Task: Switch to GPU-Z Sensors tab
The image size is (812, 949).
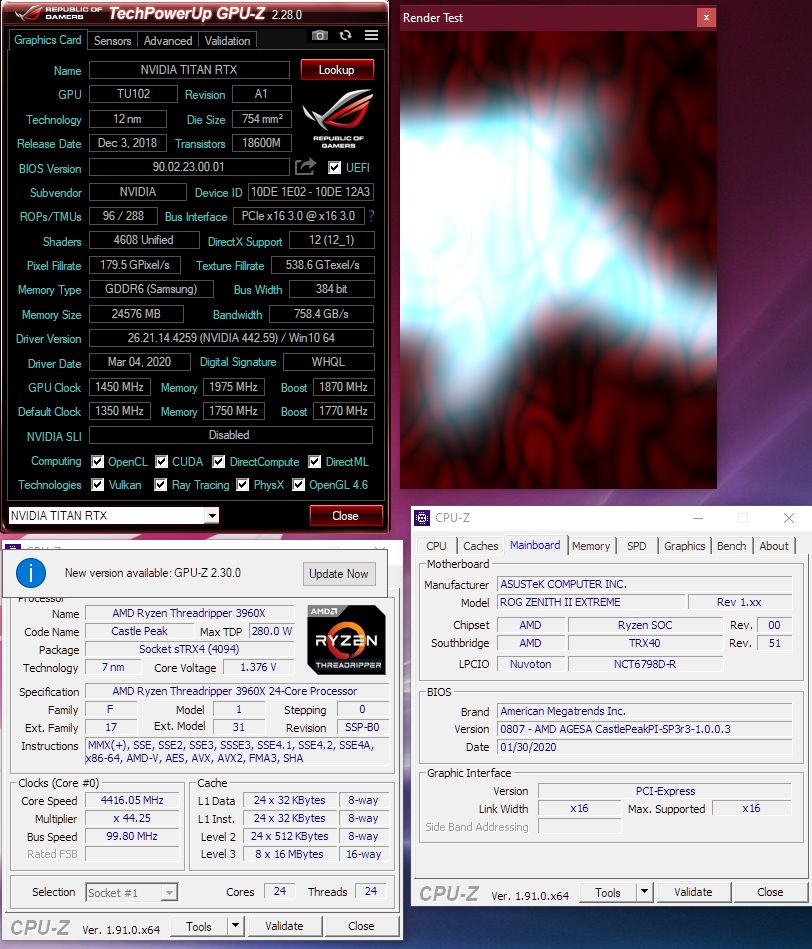Action: (113, 41)
